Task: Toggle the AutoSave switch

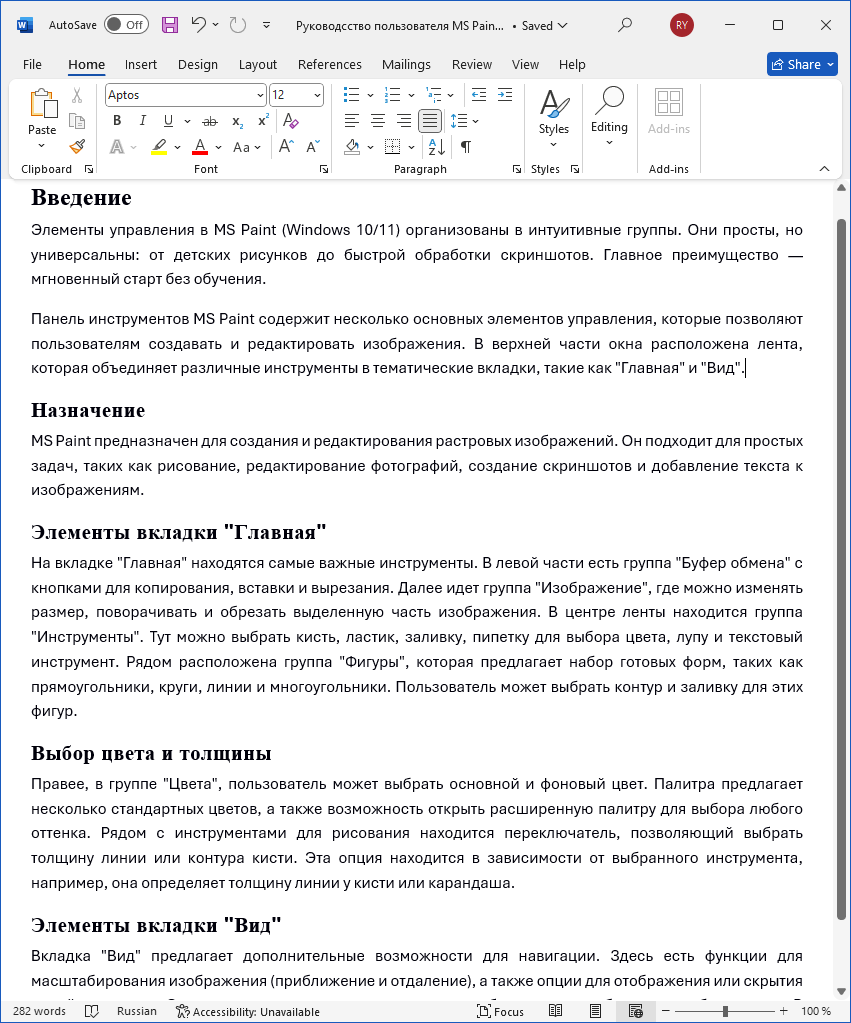Action: click(x=126, y=25)
